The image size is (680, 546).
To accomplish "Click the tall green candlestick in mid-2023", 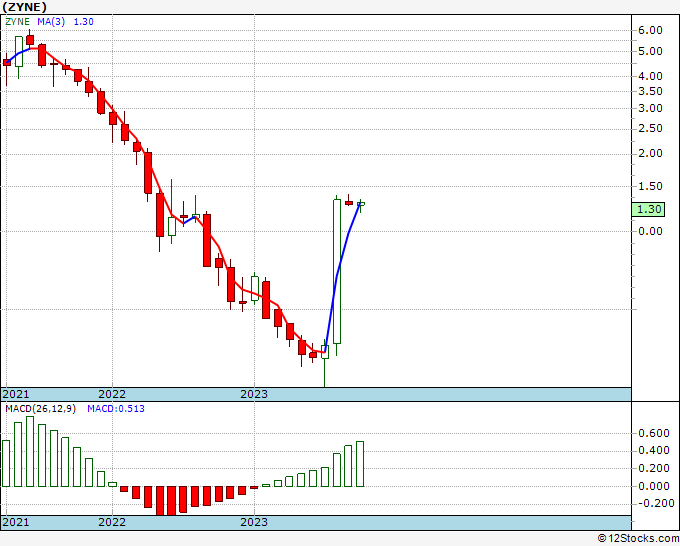I will click(x=337, y=271).
